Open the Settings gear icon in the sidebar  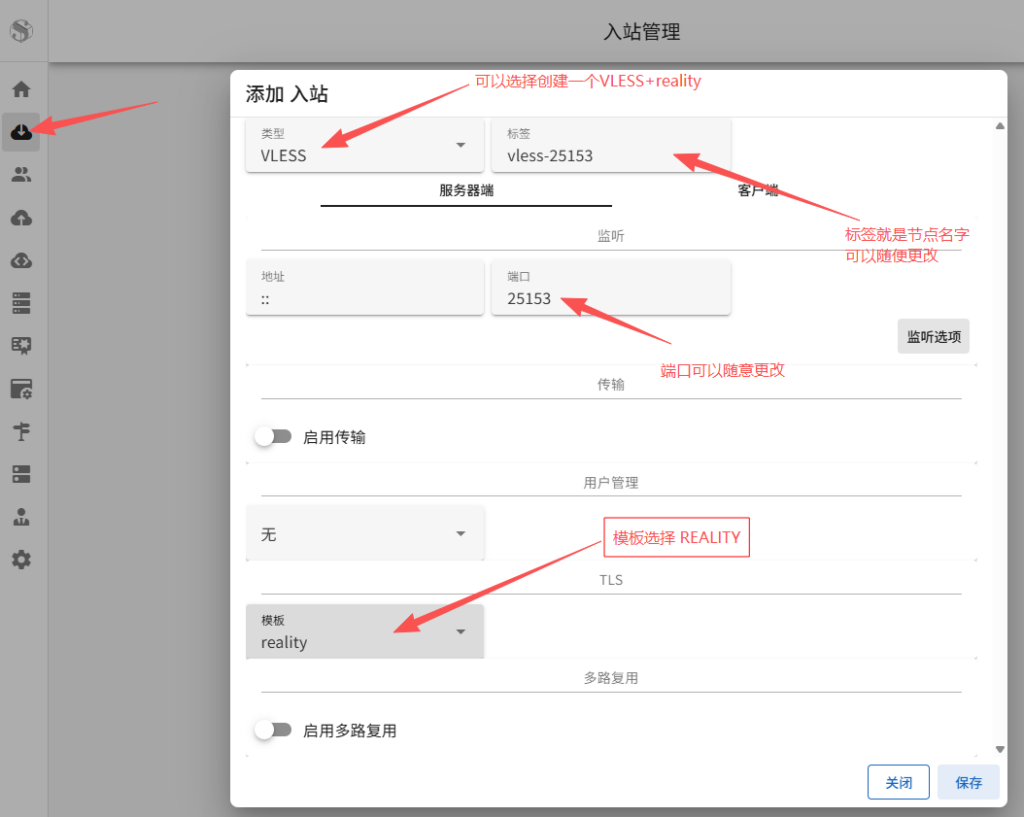(x=22, y=559)
